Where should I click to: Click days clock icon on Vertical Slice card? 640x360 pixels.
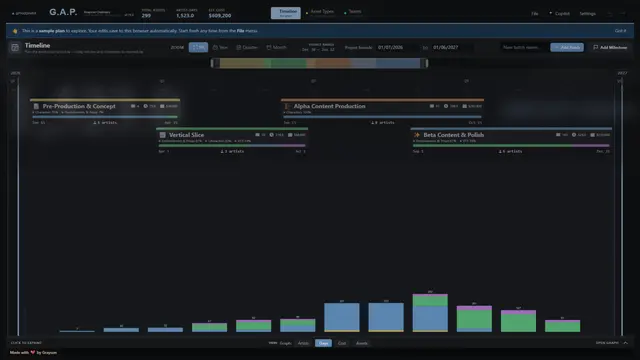tap(271, 135)
